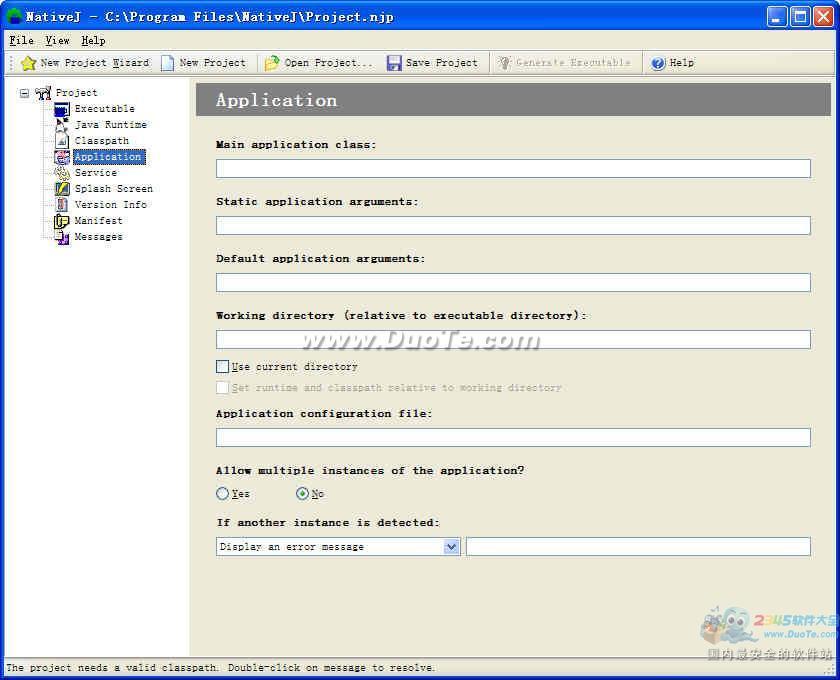The image size is (840, 680).
Task: Click the blue Help question mark icon
Action: click(658, 63)
